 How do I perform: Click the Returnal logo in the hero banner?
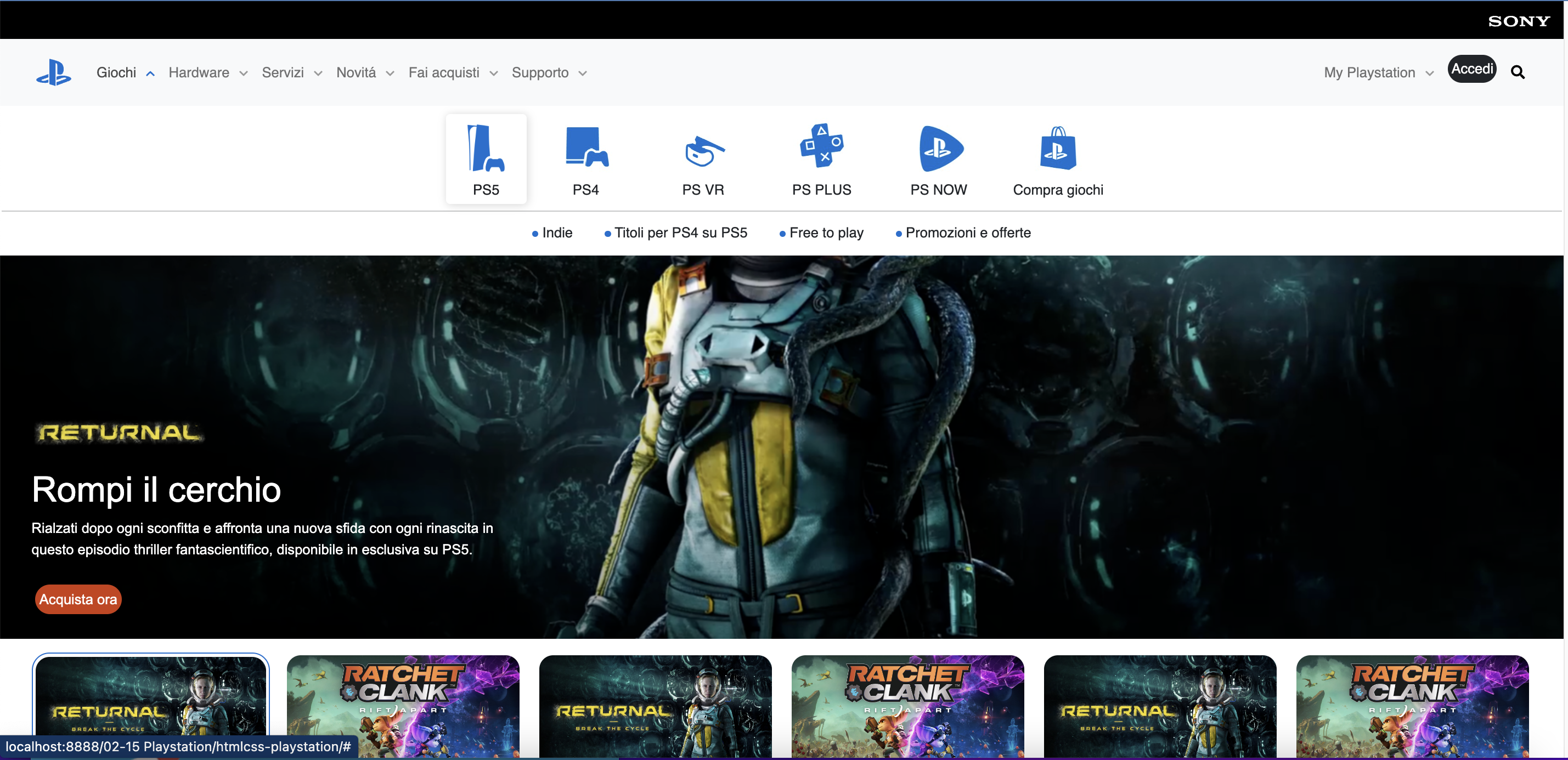pyautogui.click(x=119, y=433)
